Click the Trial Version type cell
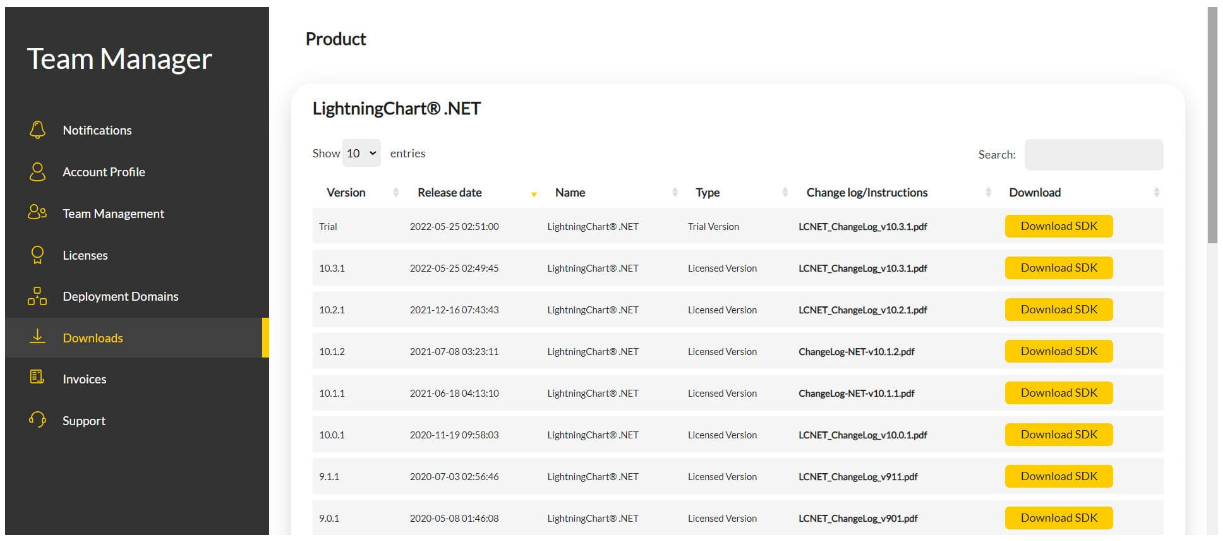 point(714,227)
